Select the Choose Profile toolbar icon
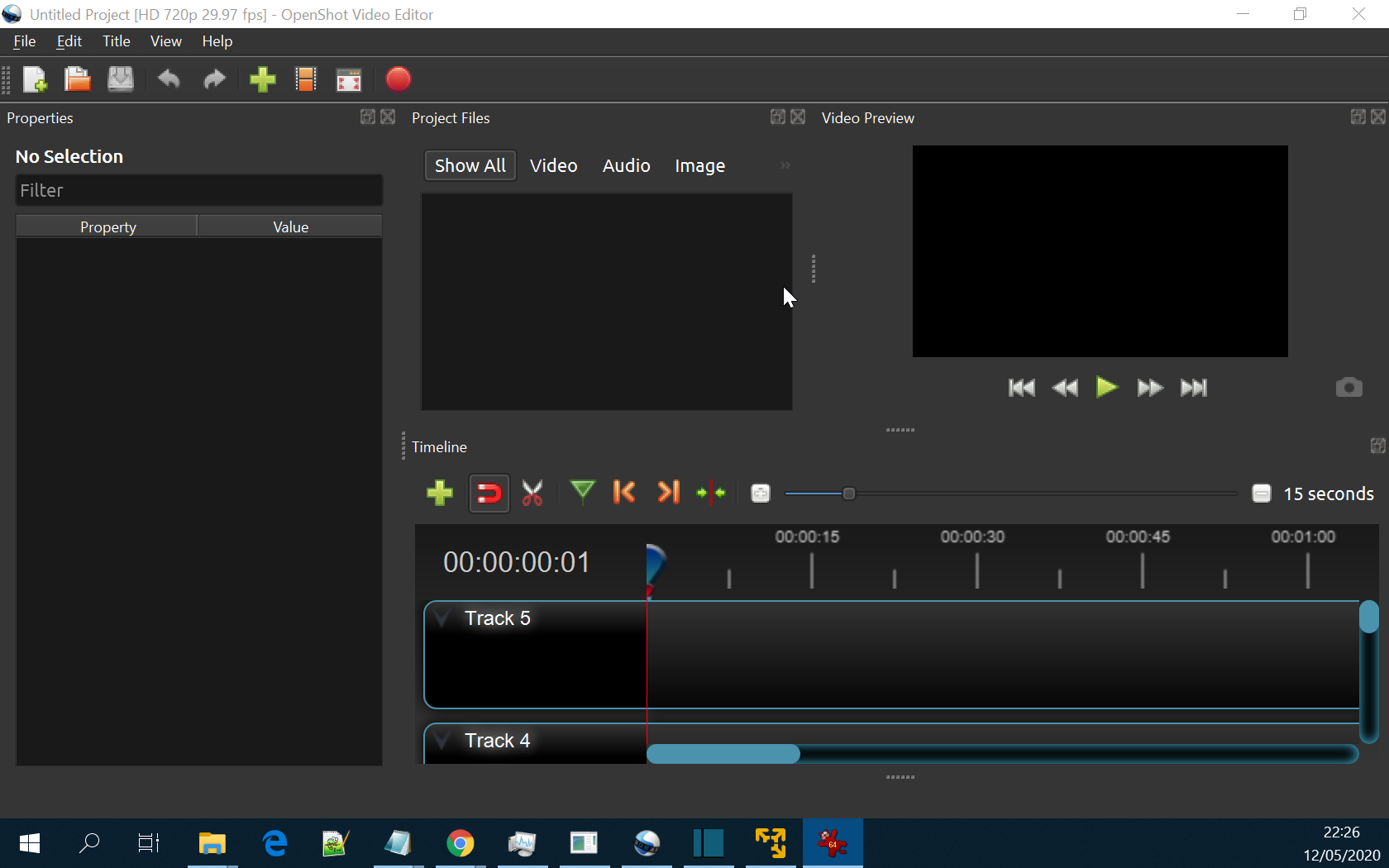This screenshot has height=868, width=1389. pos(305,79)
